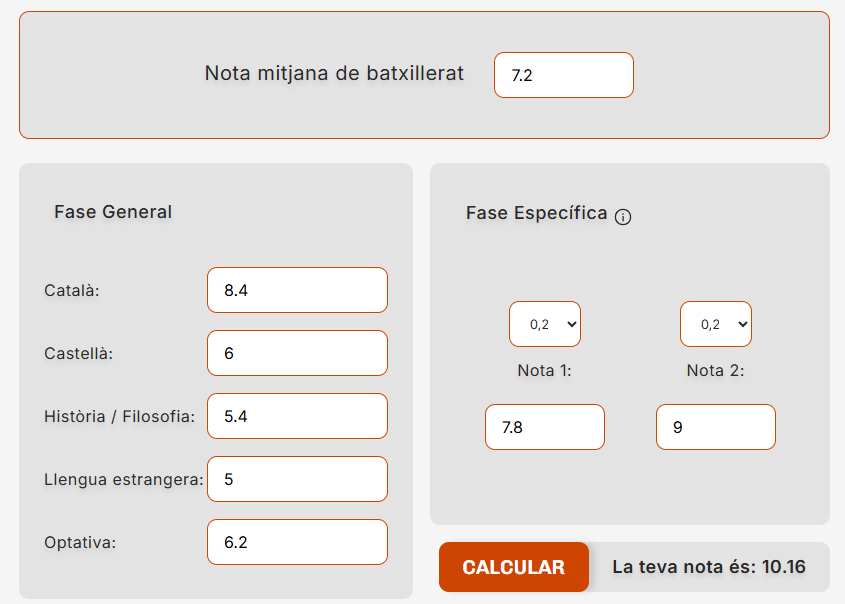The image size is (845, 604).
Task: Open the Nota 2 weighting dropdown
Action: [x=716, y=324]
